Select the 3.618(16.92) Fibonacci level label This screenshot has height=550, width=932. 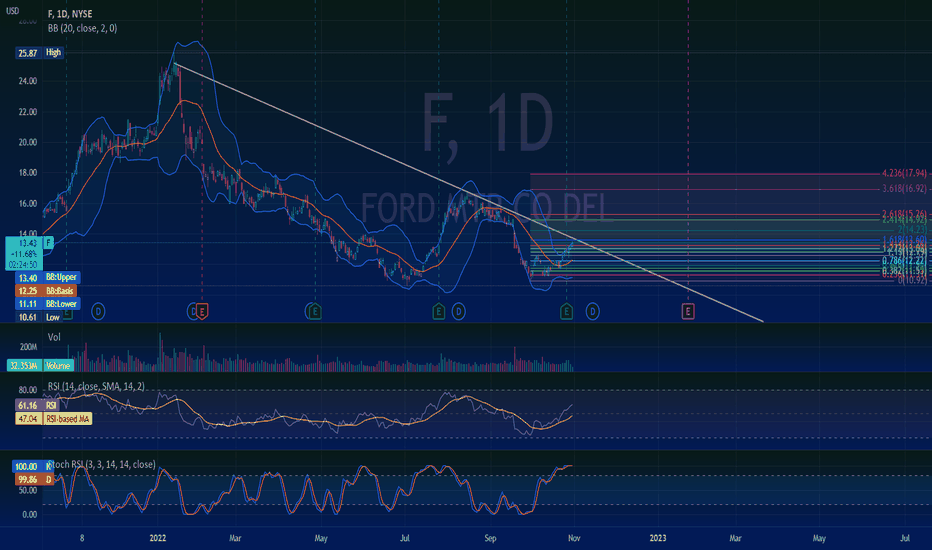[x=904, y=188]
